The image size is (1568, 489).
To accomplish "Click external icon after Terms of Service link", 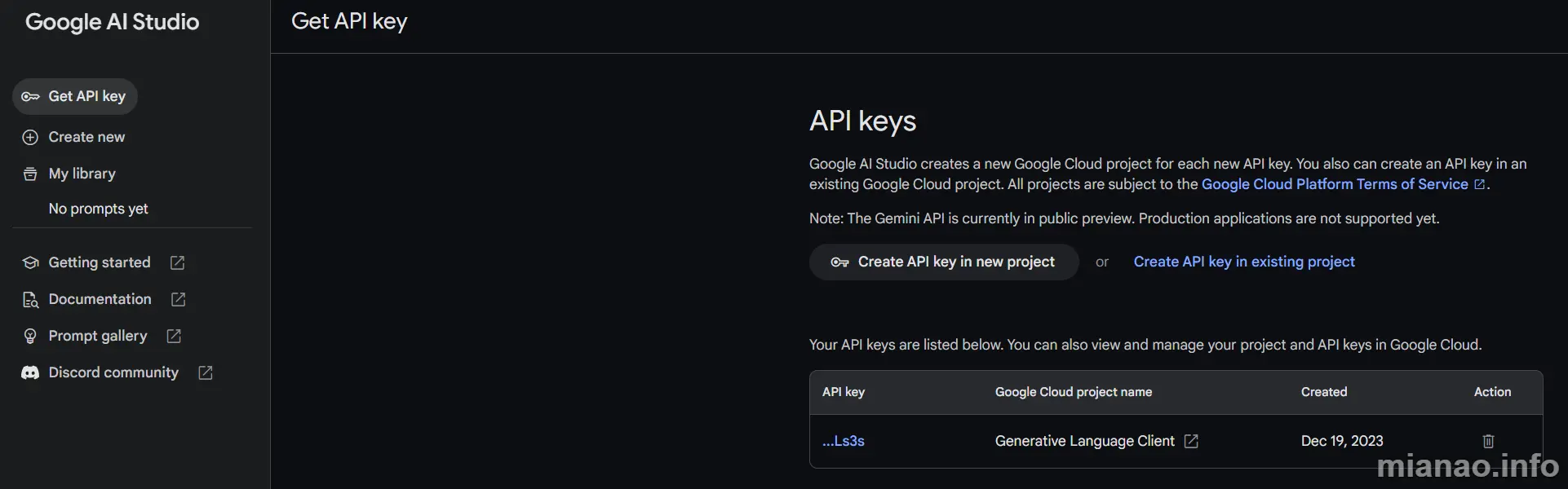I will point(1479,184).
